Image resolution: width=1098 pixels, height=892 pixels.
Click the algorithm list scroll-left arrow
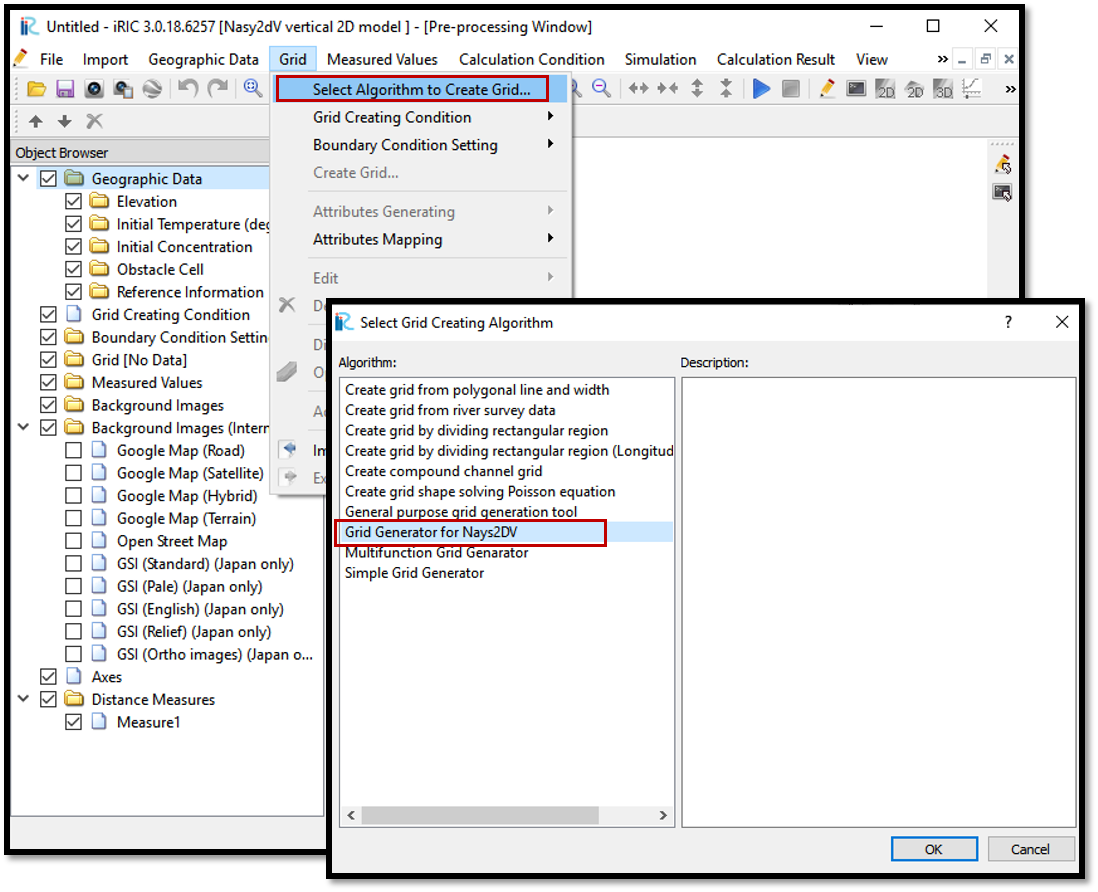(352, 816)
